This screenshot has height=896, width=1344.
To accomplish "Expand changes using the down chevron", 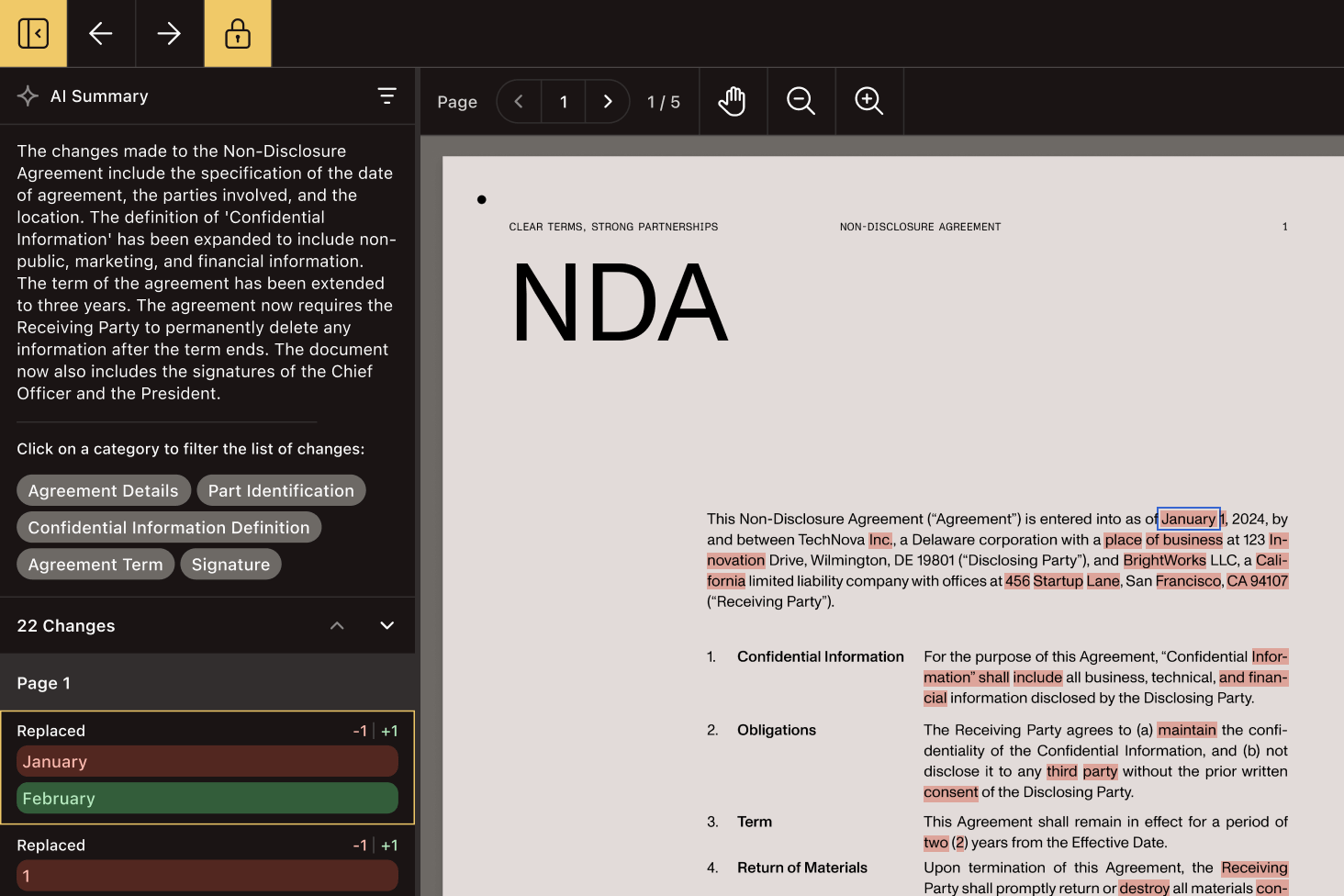I will point(386,625).
